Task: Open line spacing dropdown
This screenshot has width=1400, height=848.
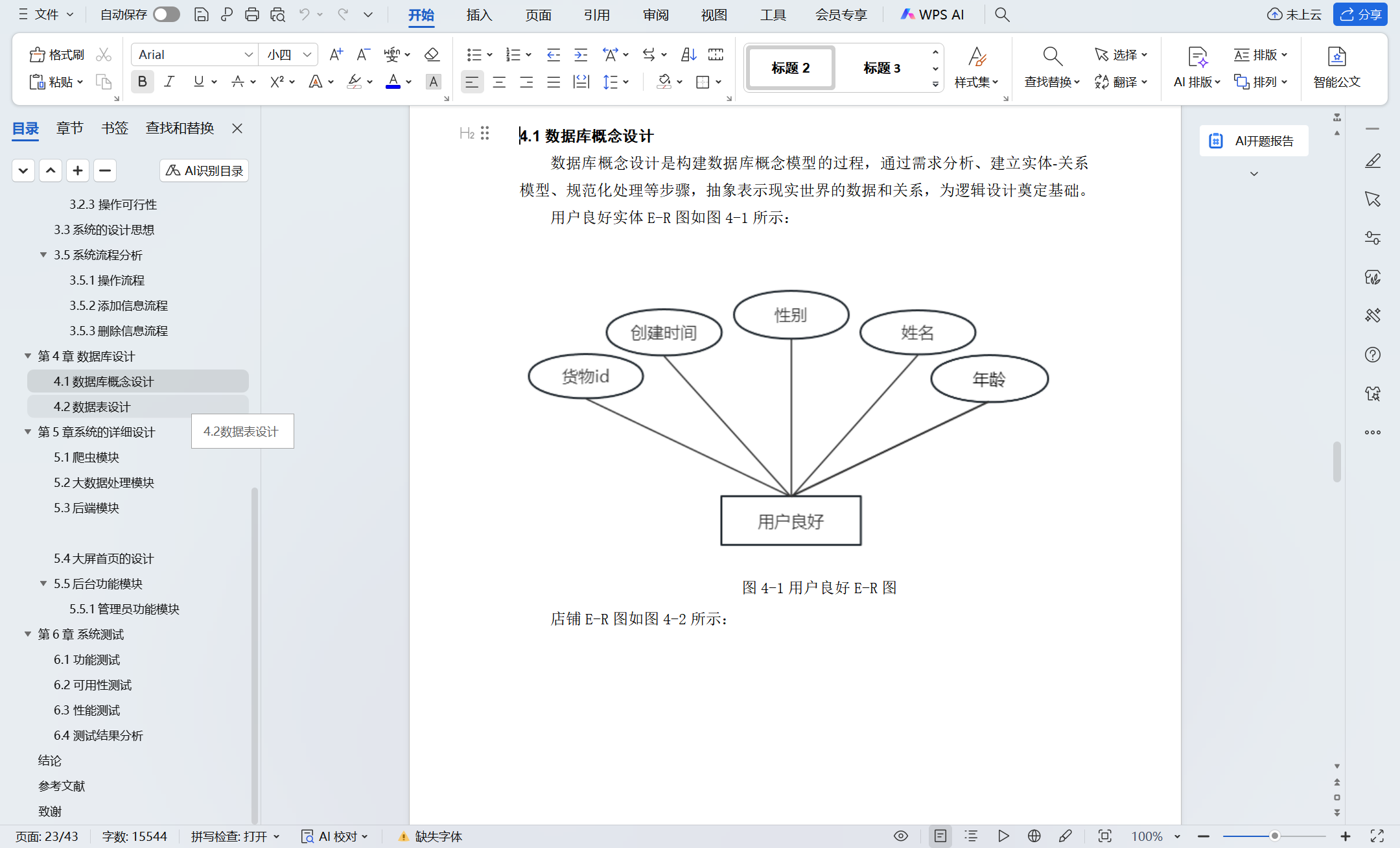Action: pos(626,82)
